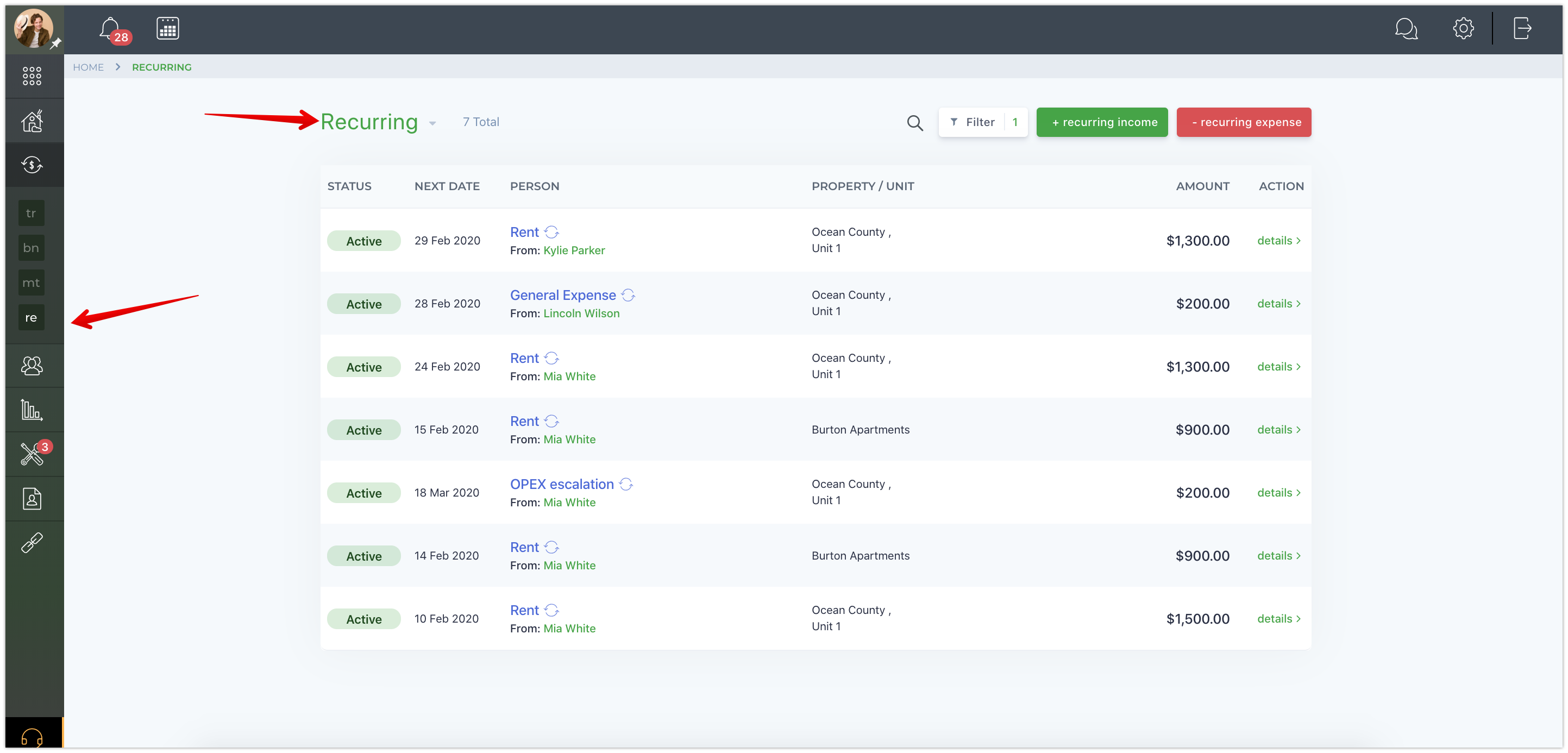Click Mia White link in 24 Feb row
The image size is (1568, 753).
coord(569,376)
